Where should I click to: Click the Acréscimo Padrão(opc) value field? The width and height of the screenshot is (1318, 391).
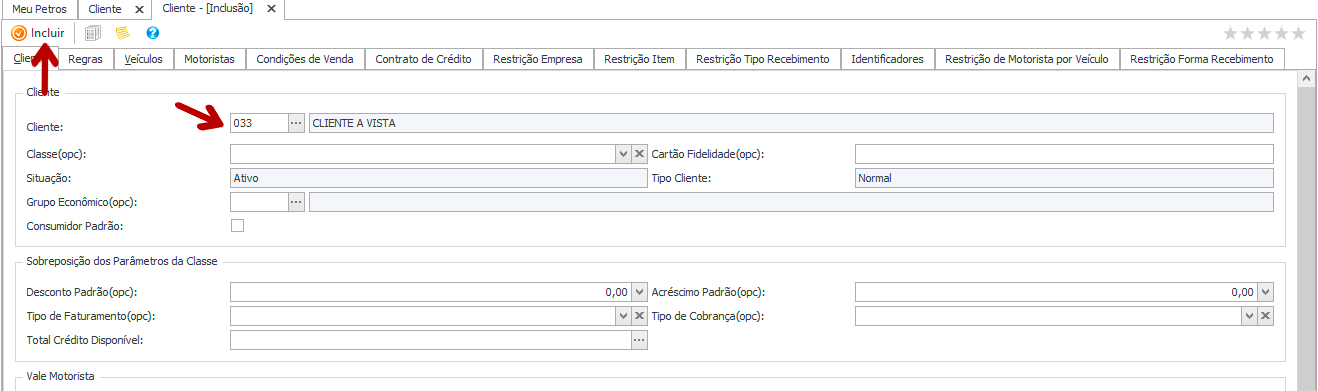1056,292
